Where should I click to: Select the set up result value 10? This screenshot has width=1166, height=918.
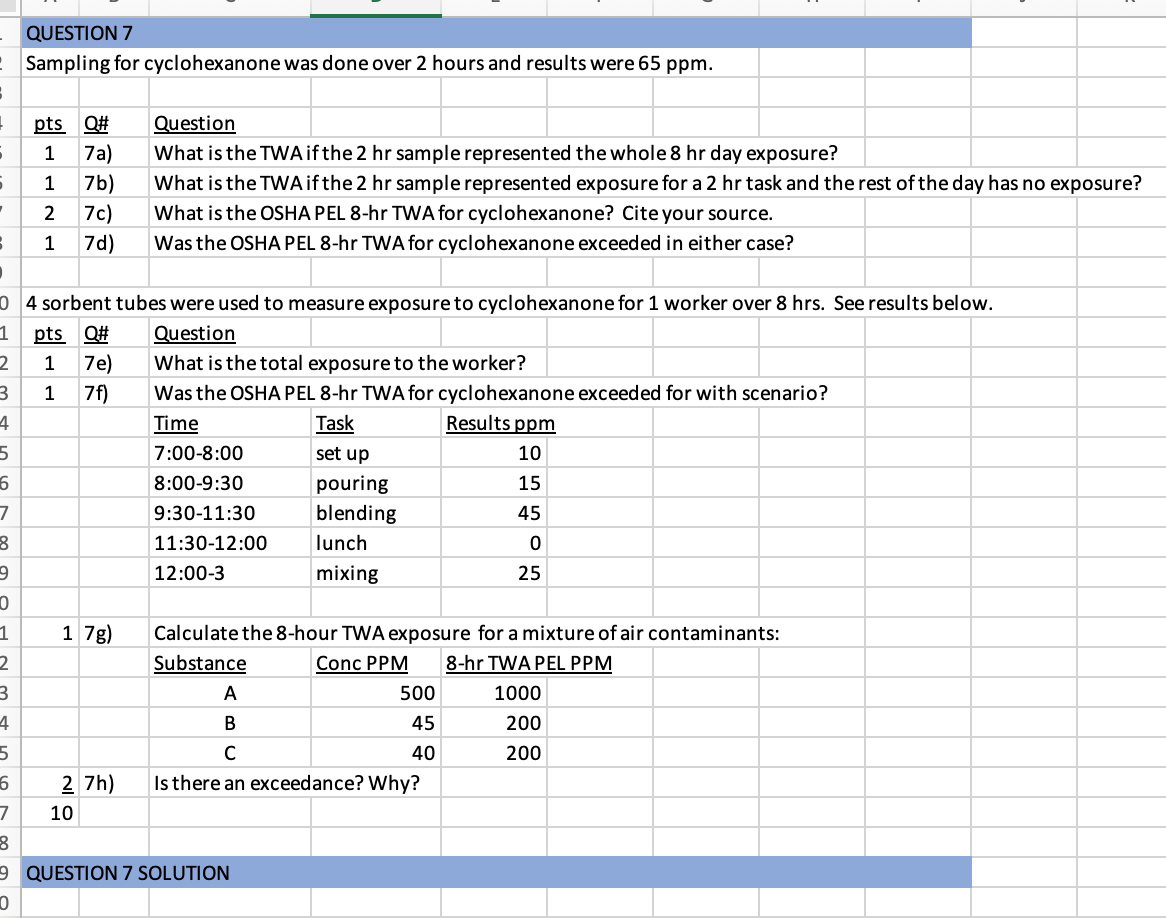point(494,453)
